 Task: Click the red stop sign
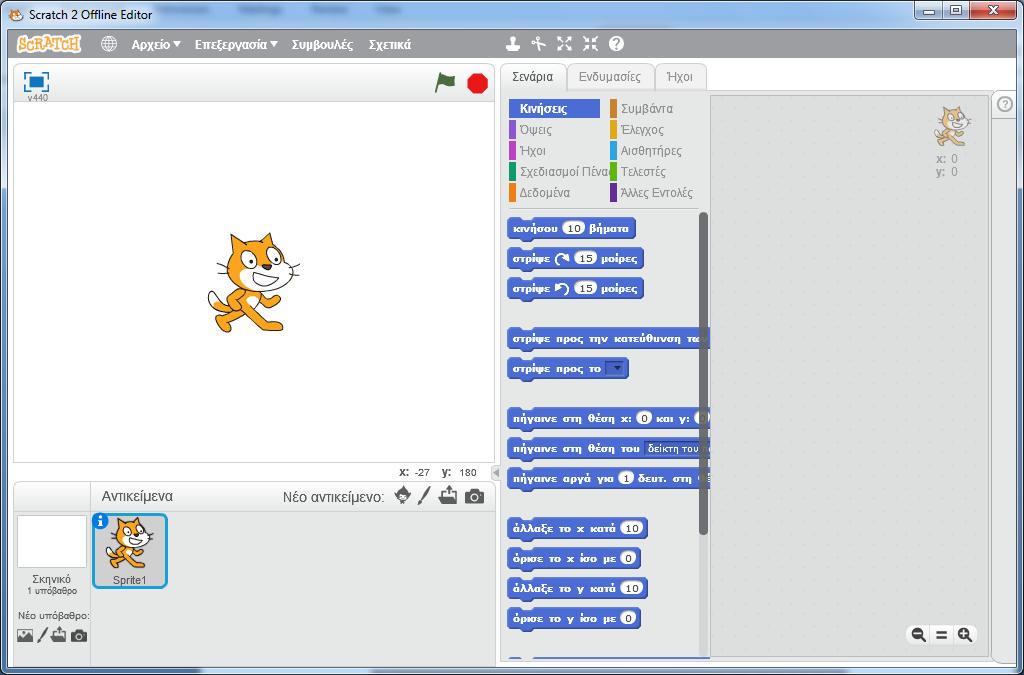(477, 84)
